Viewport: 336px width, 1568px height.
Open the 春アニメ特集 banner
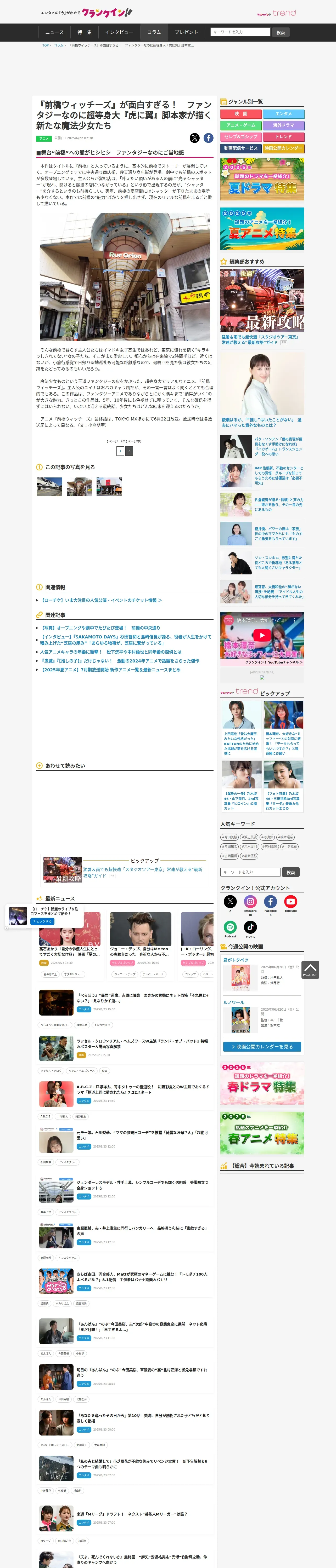tap(262, 1133)
